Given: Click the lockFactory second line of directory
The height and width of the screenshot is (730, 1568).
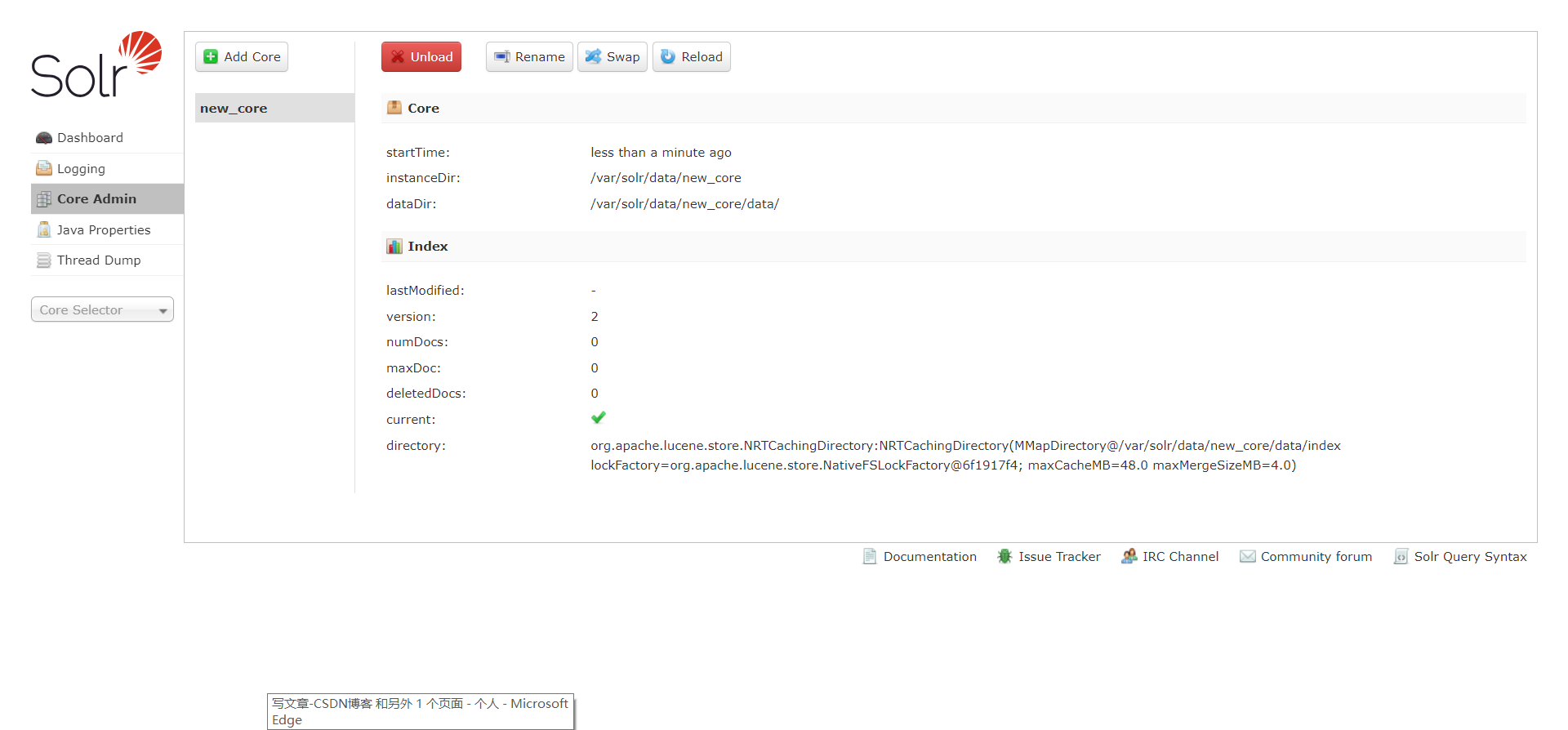Looking at the screenshot, I should [943, 465].
